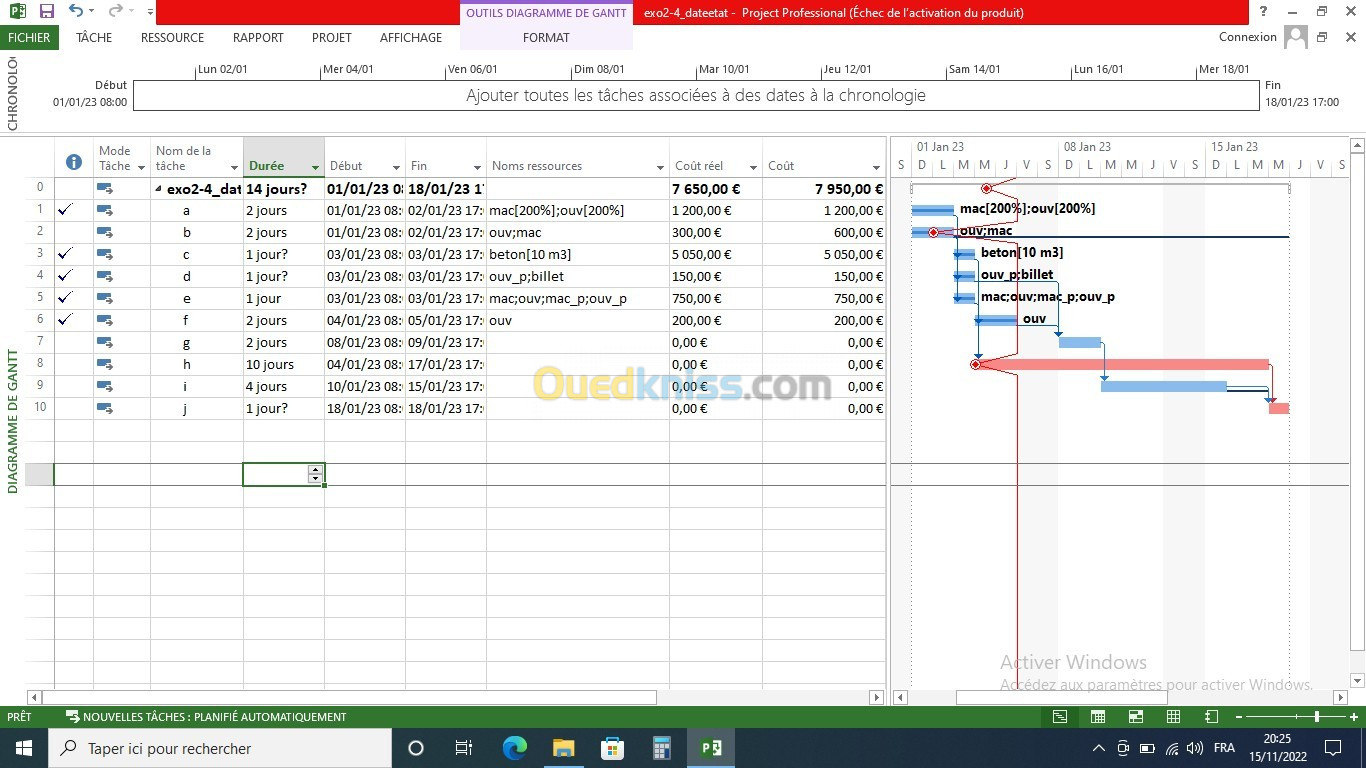Open Microsoft Edge from the taskbar
Image resolution: width=1366 pixels, height=768 pixels.
click(514, 748)
